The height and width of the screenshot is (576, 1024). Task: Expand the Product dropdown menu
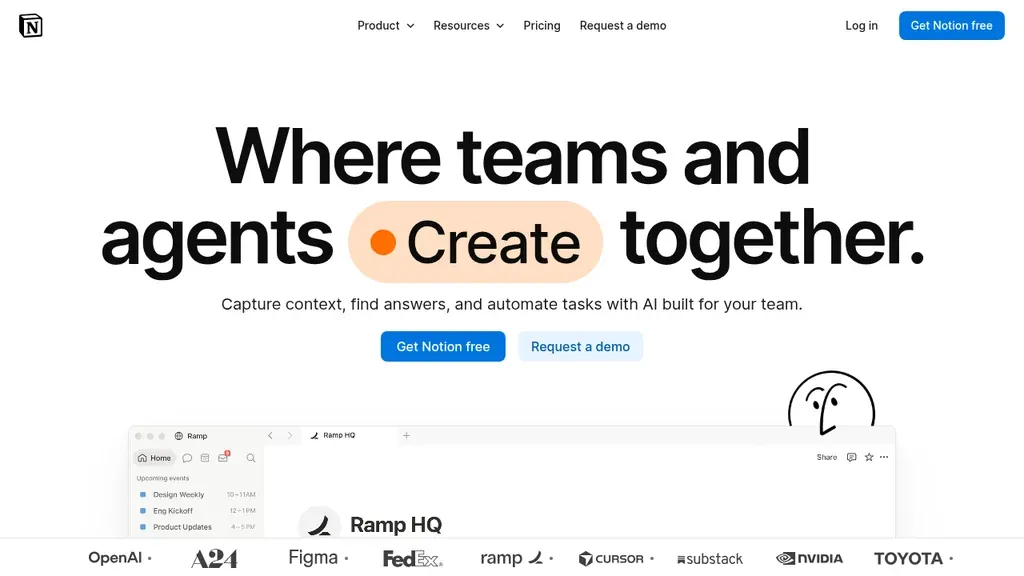tap(385, 25)
